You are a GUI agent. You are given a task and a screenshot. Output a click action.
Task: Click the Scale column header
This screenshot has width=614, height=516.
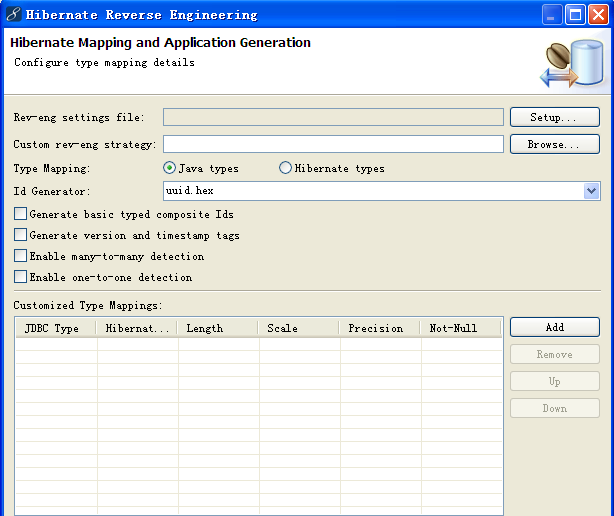click(x=299, y=328)
